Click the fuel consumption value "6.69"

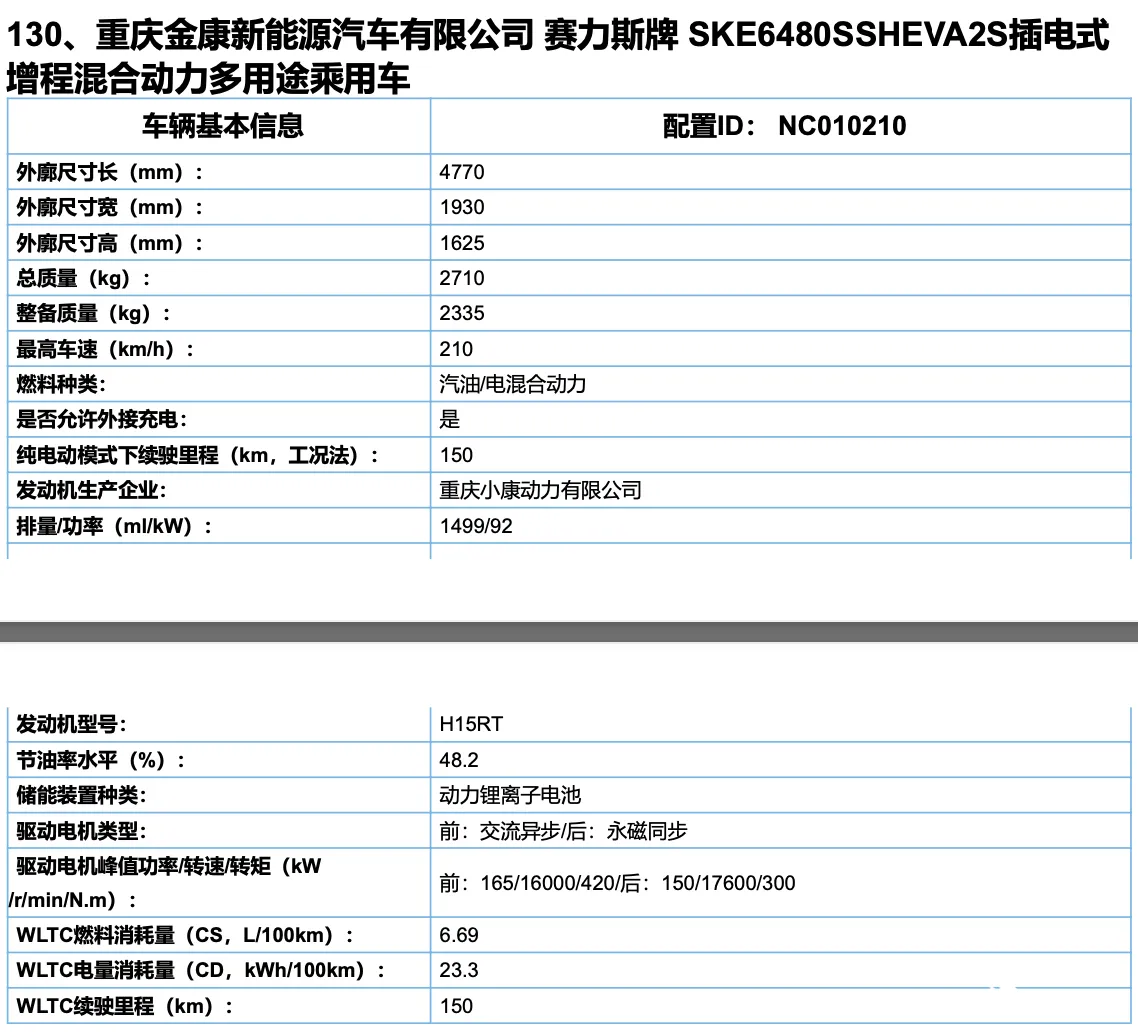tap(459, 935)
